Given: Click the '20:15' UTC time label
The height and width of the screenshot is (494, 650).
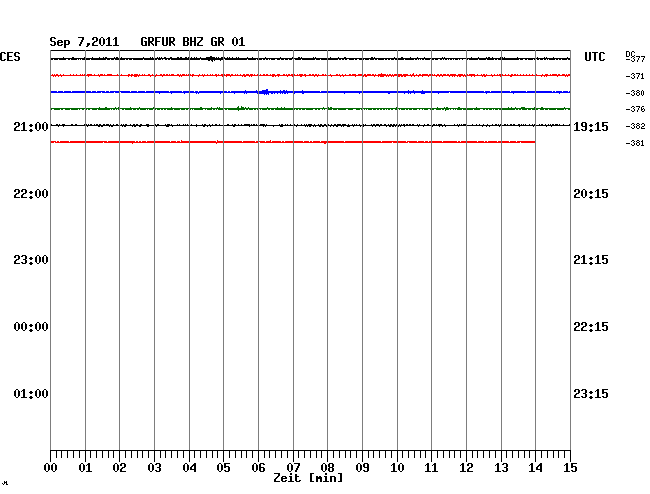Looking at the screenshot, I should pos(591,194).
